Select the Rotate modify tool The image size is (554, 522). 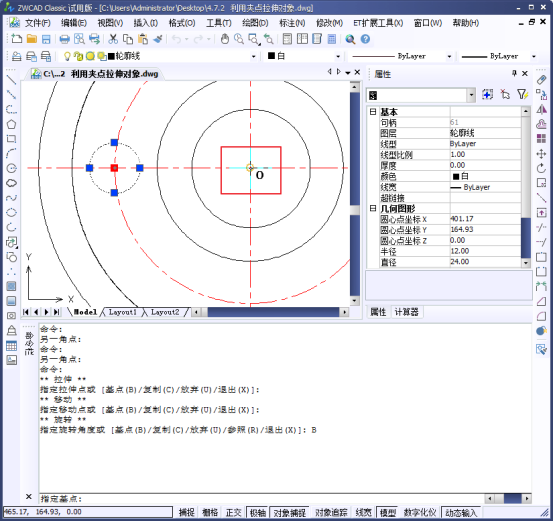[541, 168]
